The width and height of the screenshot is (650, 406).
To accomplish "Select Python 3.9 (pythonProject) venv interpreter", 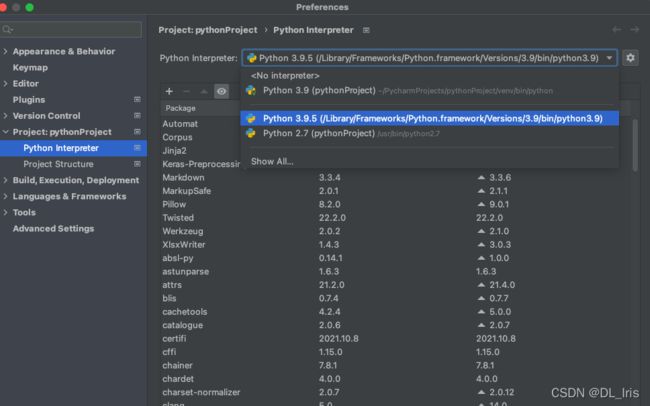I will pyautogui.click(x=429, y=90).
